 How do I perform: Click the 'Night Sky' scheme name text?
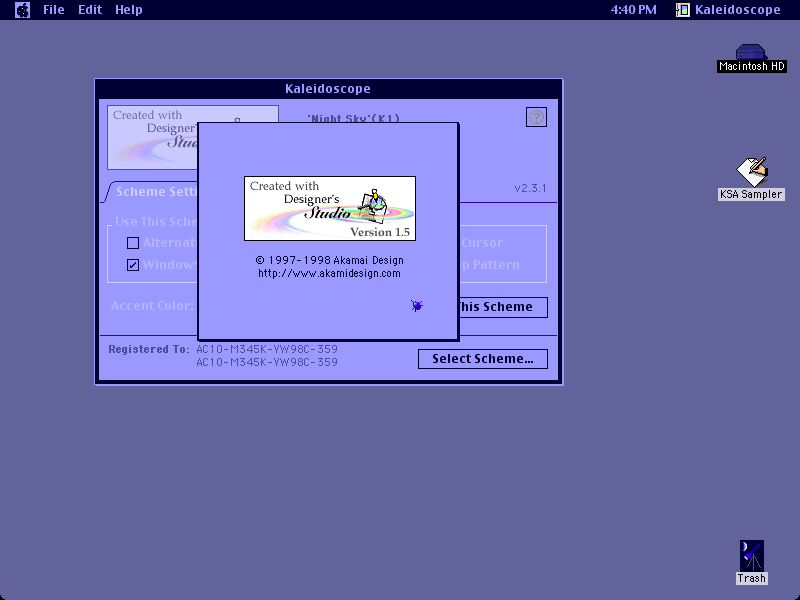coord(354,118)
